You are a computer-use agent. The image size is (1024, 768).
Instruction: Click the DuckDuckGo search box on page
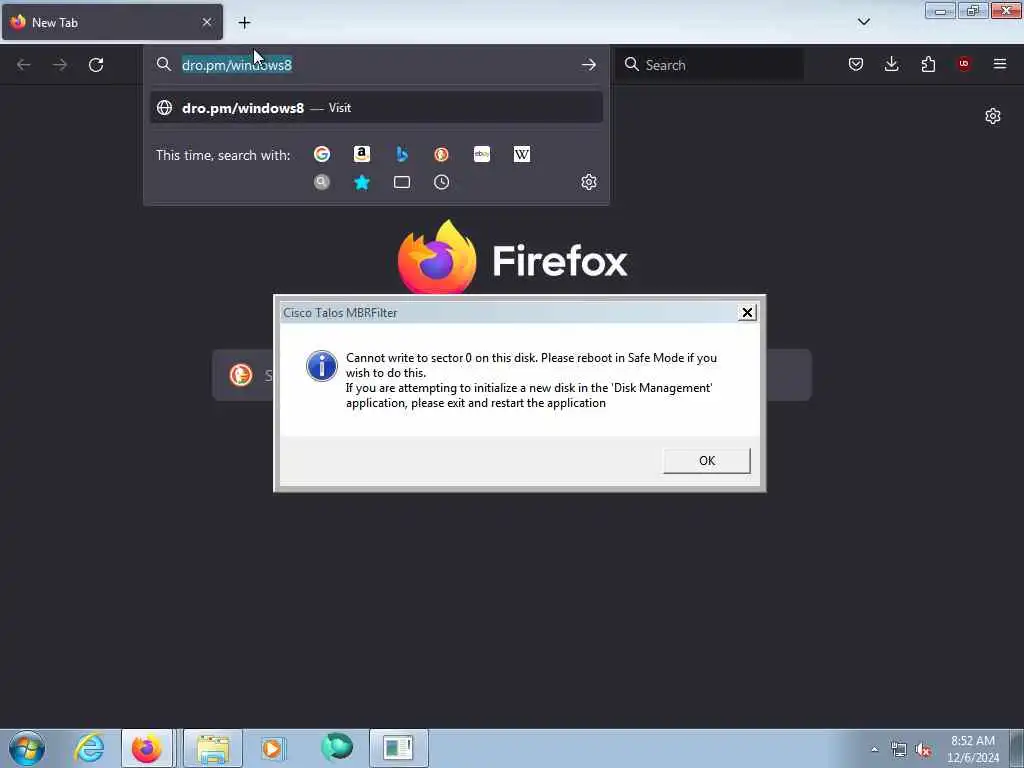point(512,375)
